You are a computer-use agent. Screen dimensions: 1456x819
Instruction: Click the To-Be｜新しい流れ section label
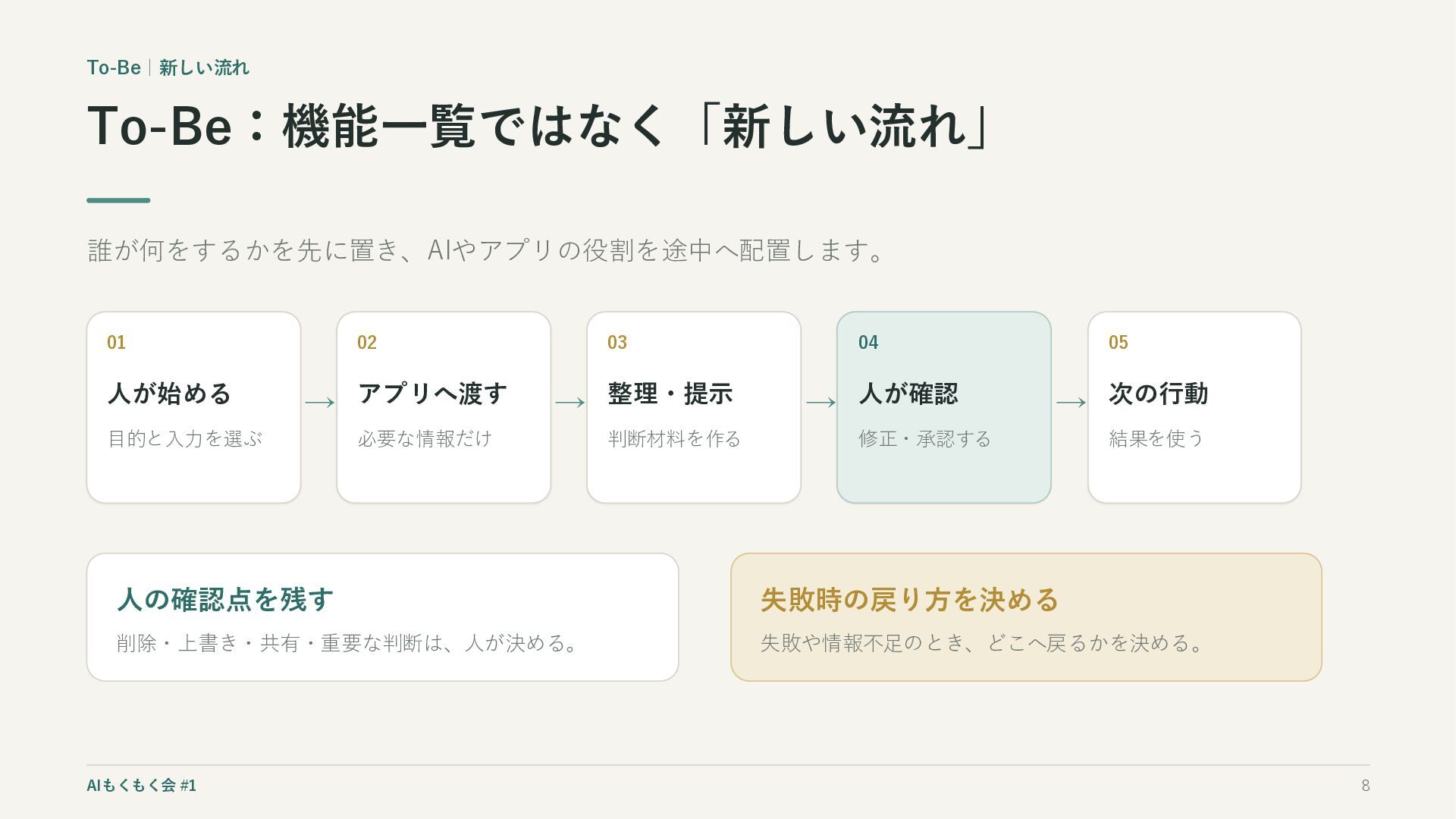click(168, 67)
